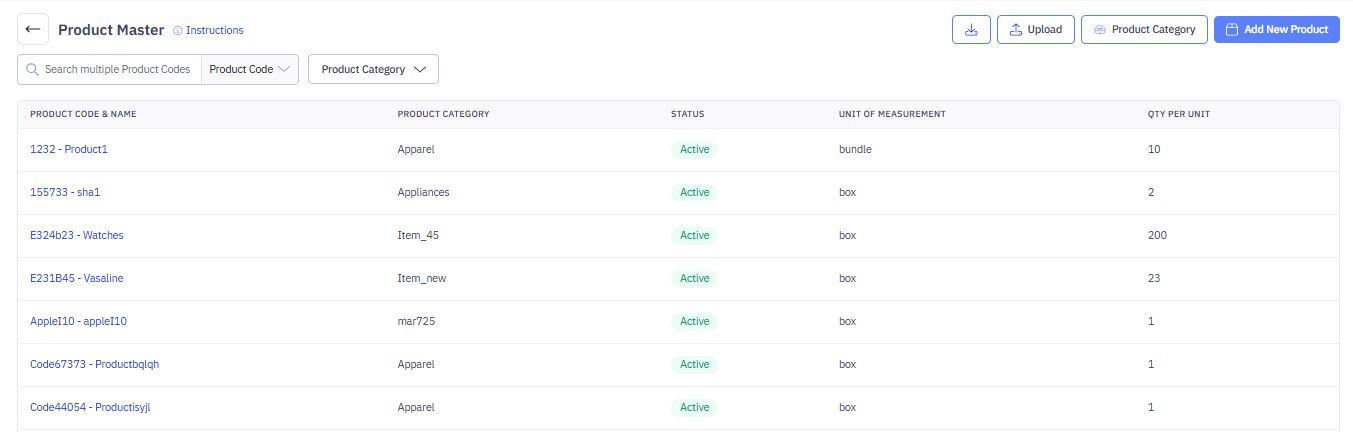Click the back arrow icon
The height and width of the screenshot is (432, 1353).
coord(33,30)
